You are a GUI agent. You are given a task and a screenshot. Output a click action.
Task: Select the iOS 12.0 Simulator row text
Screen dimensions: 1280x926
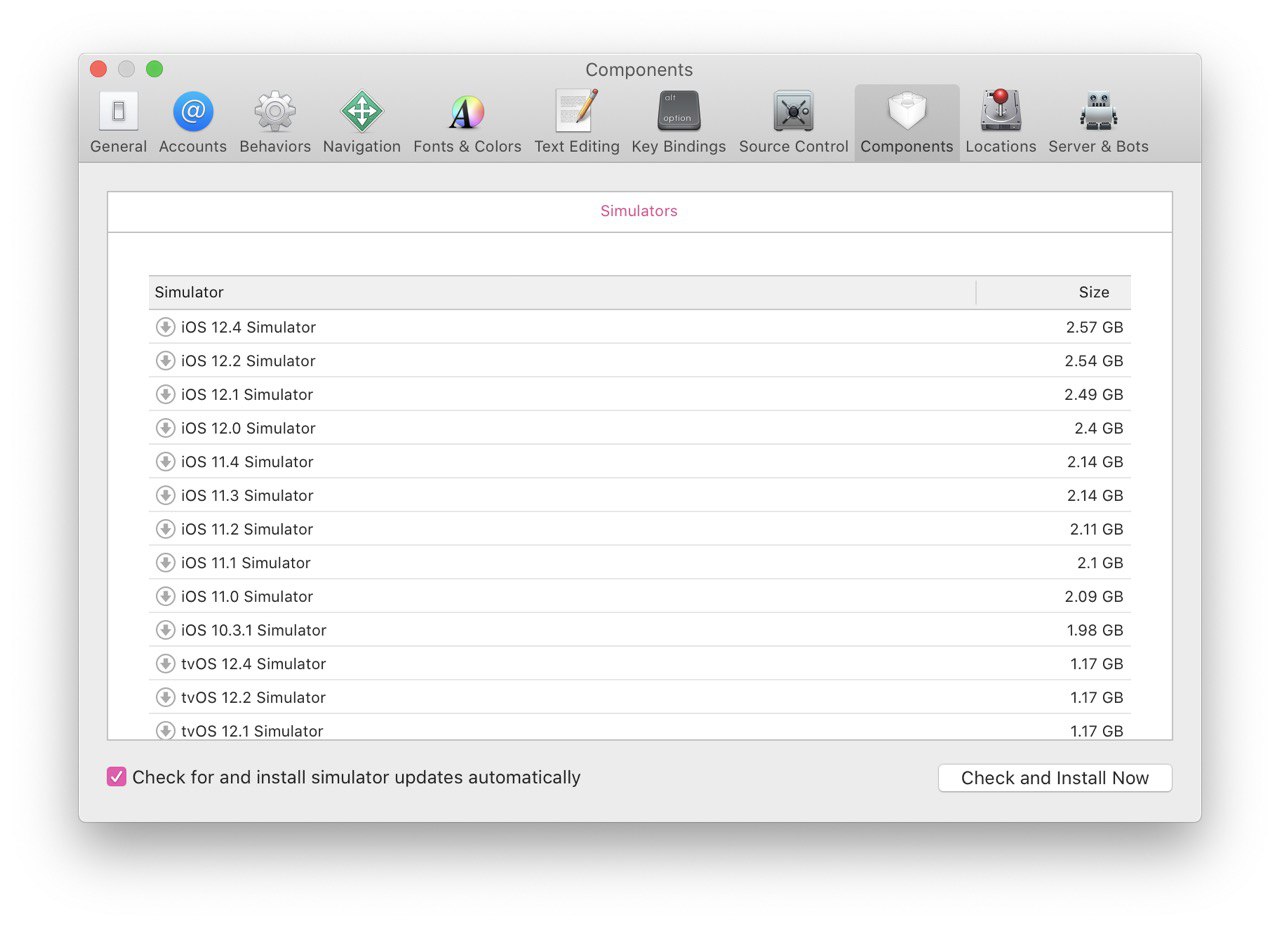(x=249, y=428)
